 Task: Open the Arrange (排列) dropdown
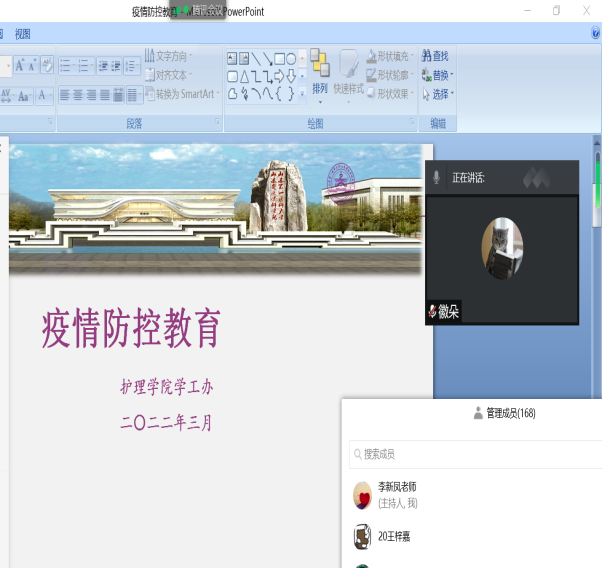[319, 88]
